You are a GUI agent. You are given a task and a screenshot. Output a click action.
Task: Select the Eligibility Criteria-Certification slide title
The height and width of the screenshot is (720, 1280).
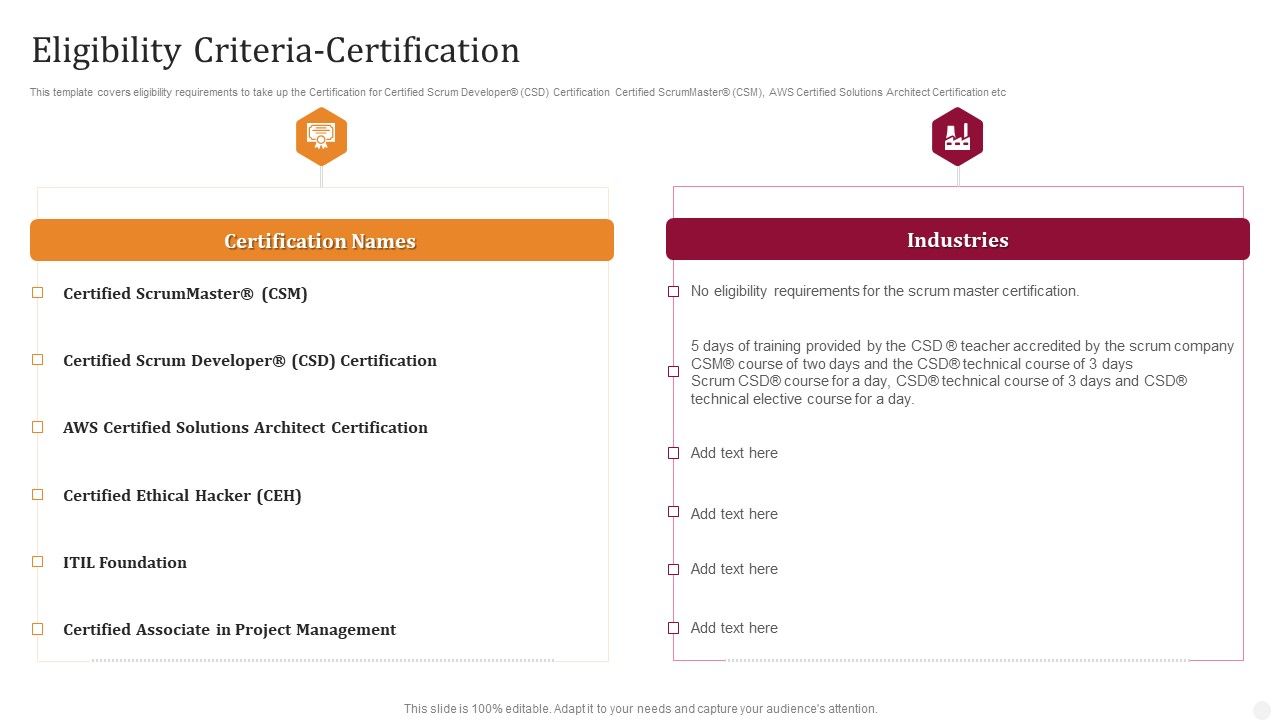coord(276,50)
